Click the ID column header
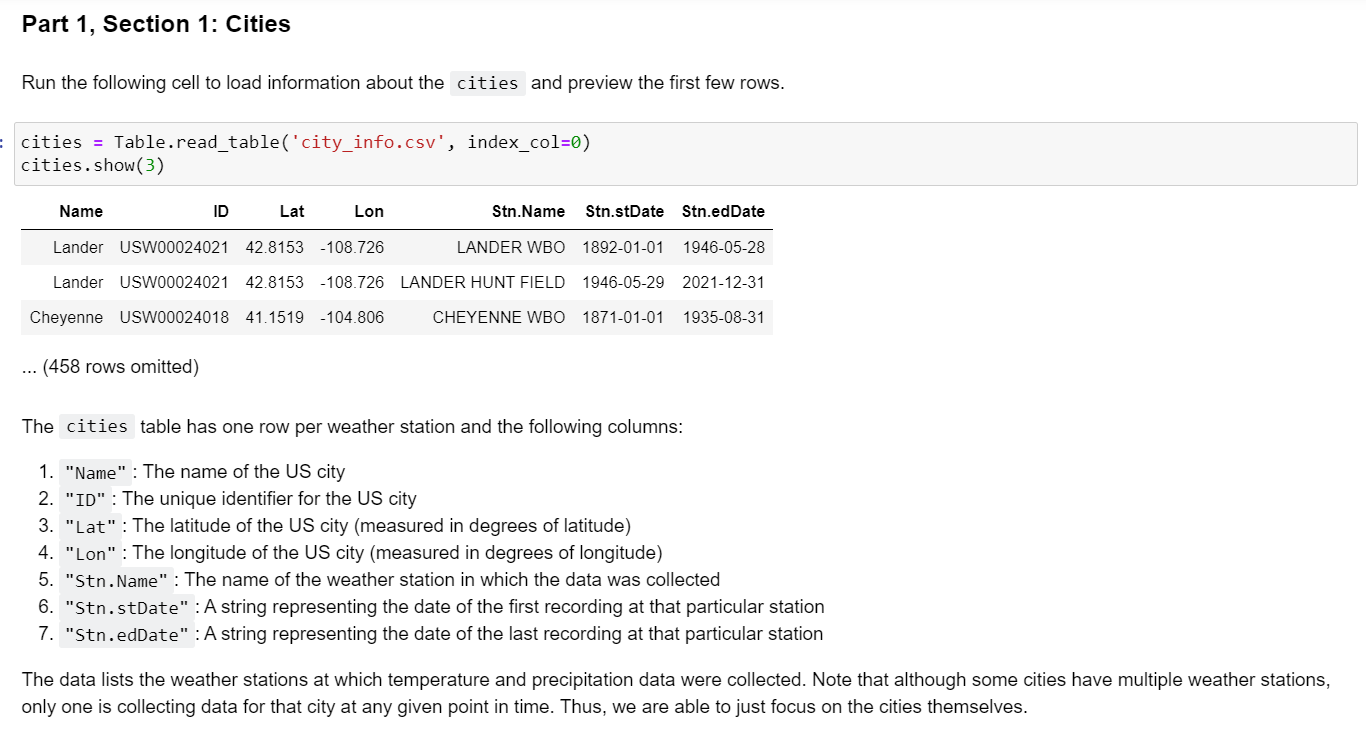Screen dimensions: 1366x733 tap(221, 211)
